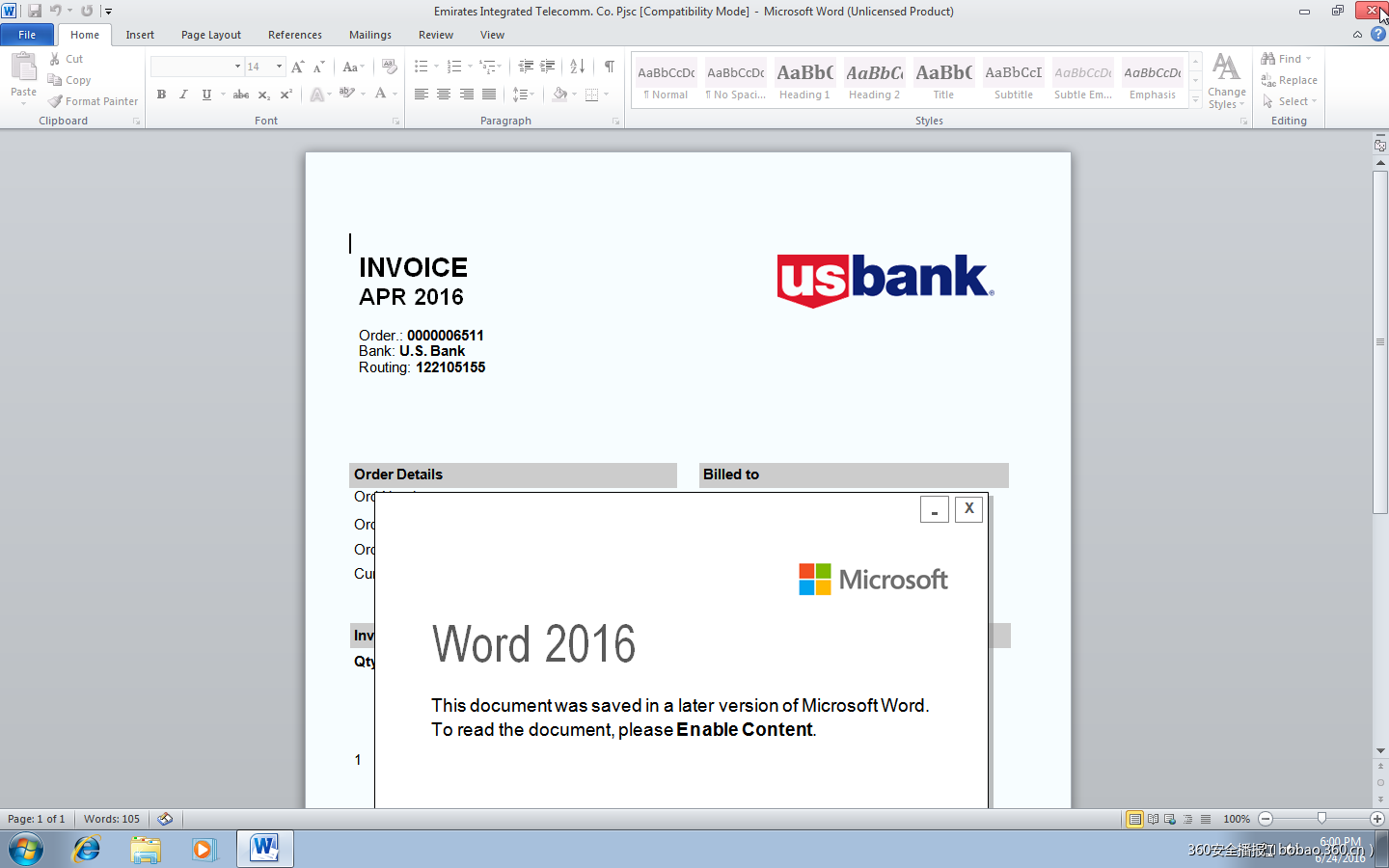Apply the Heading 1 style
The image size is (1389, 868).
pyautogui.click(x=804, y=81)
